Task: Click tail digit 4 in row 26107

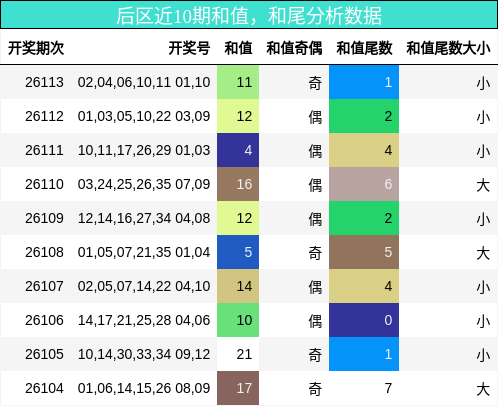Action: 364,286
